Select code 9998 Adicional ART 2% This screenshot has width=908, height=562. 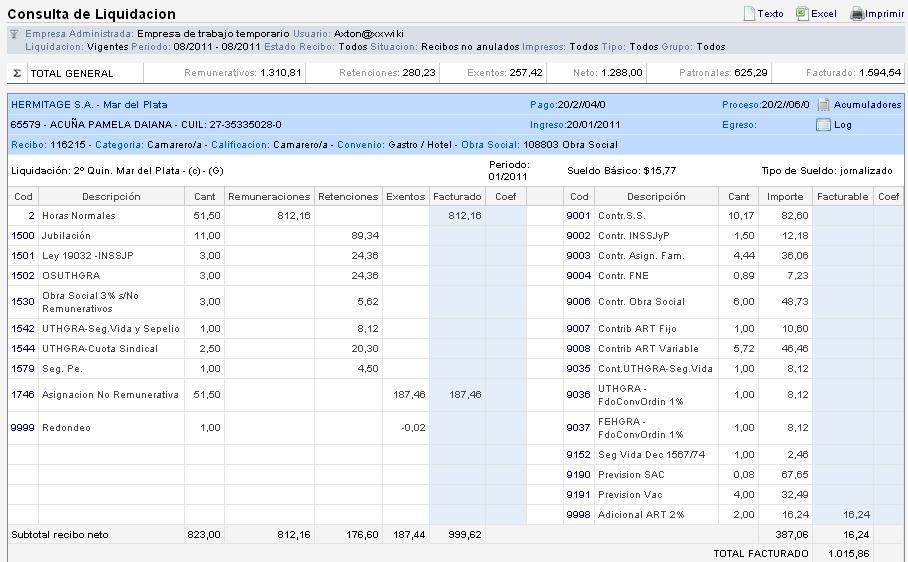[578, 514]
